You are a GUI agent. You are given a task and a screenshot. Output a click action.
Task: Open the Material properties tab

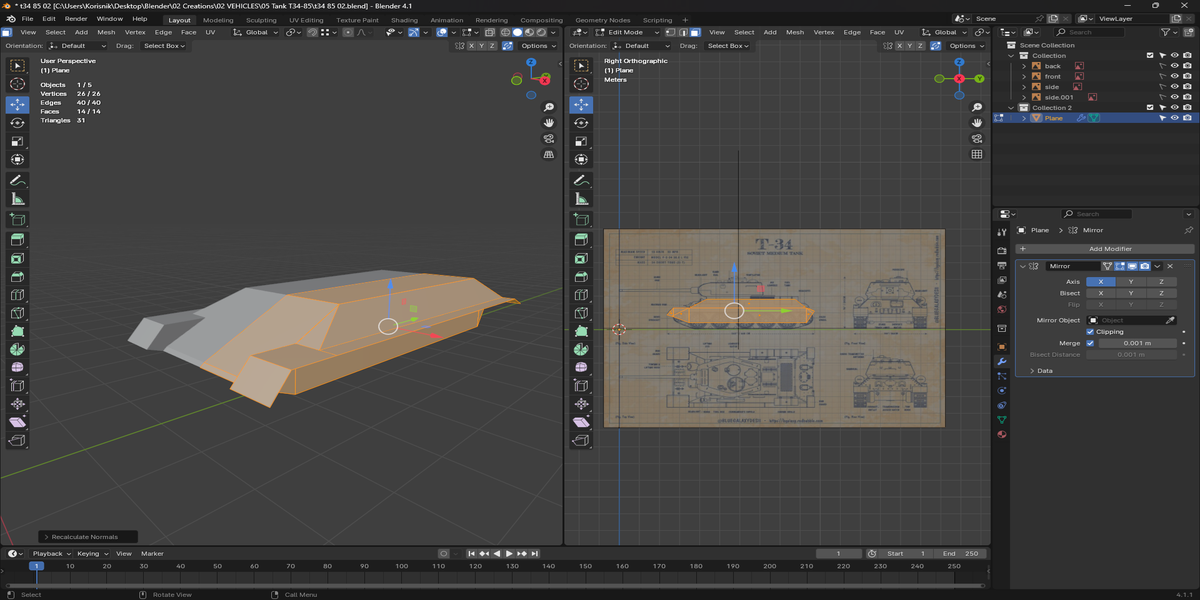(1001, 435)
